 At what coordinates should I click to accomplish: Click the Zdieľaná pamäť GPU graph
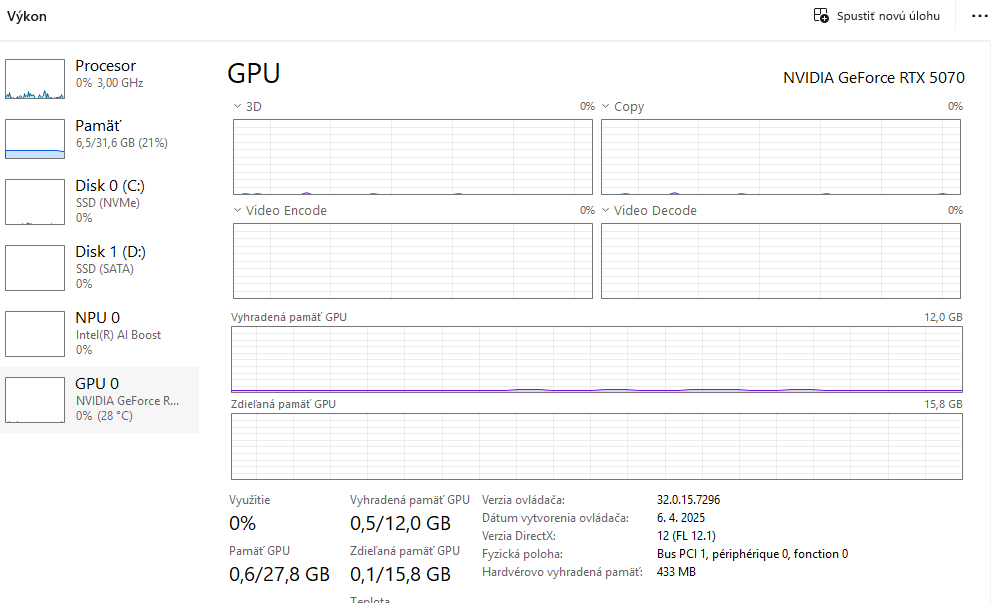coord(596,445)
